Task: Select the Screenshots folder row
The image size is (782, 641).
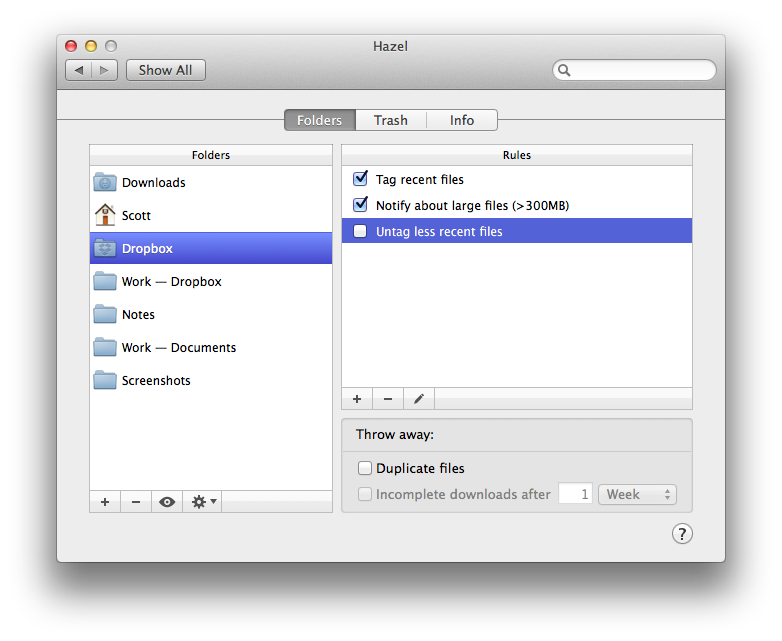Action: tap(211, 380)
